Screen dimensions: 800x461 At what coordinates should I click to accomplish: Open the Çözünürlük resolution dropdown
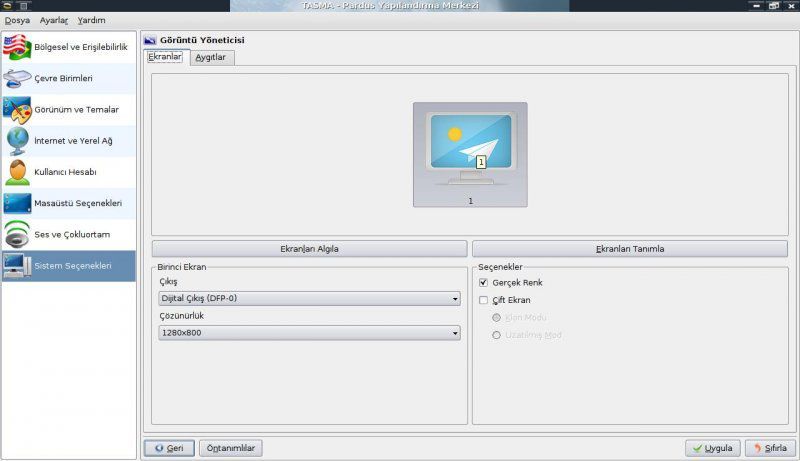tap(309, 333)
